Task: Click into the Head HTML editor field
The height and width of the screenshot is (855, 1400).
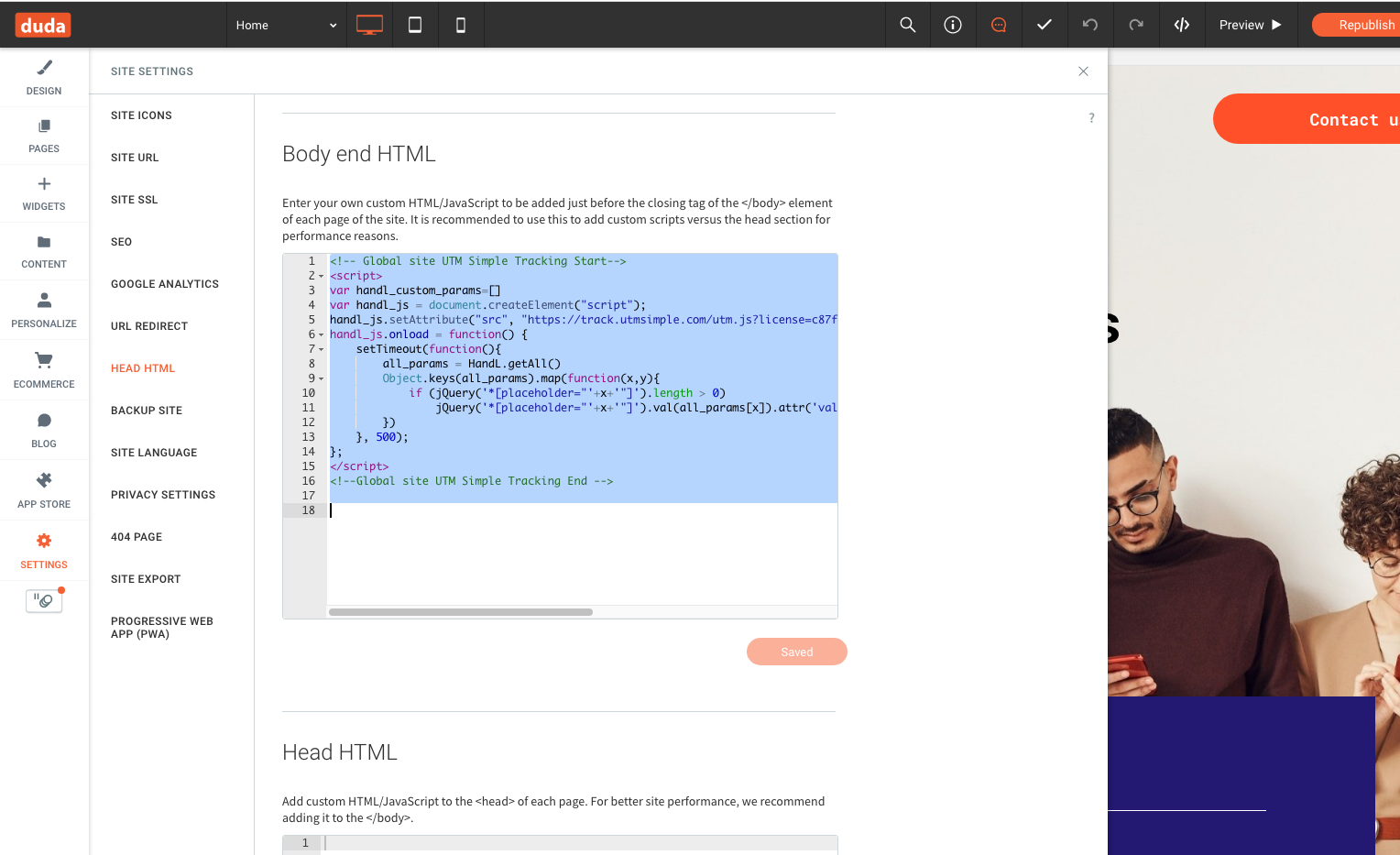Action: point(577,843)
